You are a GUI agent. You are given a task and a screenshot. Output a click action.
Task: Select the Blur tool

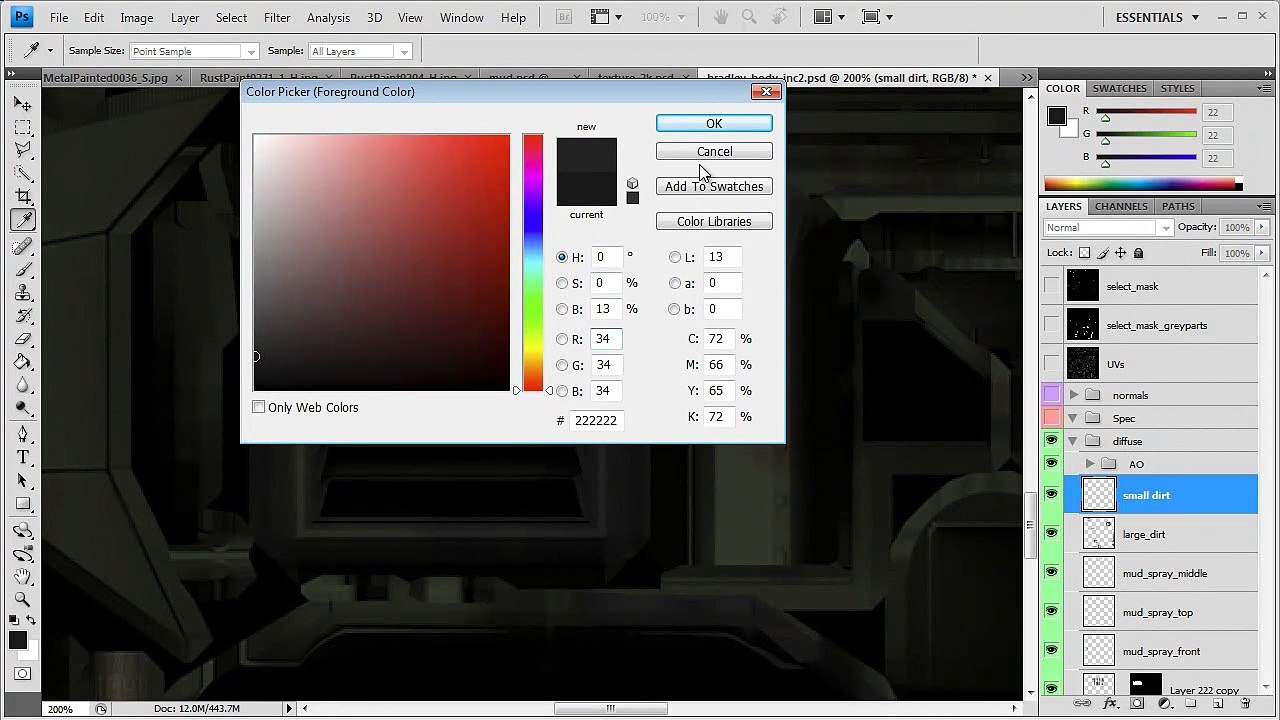[23, 385]
